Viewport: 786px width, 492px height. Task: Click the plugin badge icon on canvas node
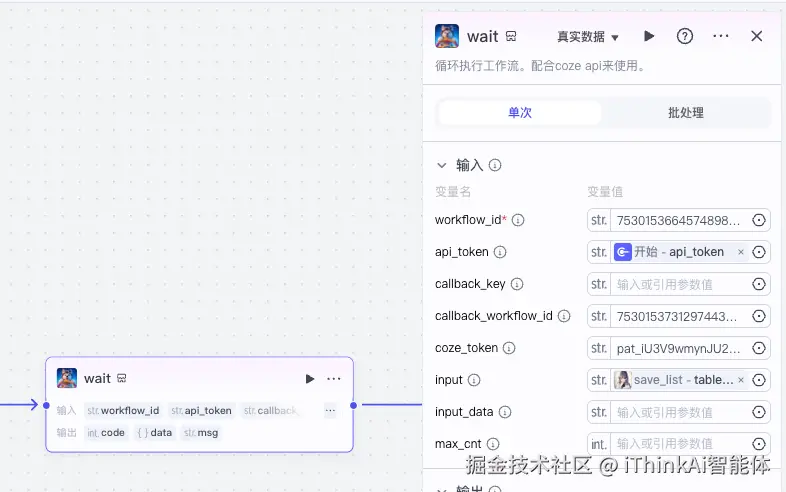click(x=122, y=378)
